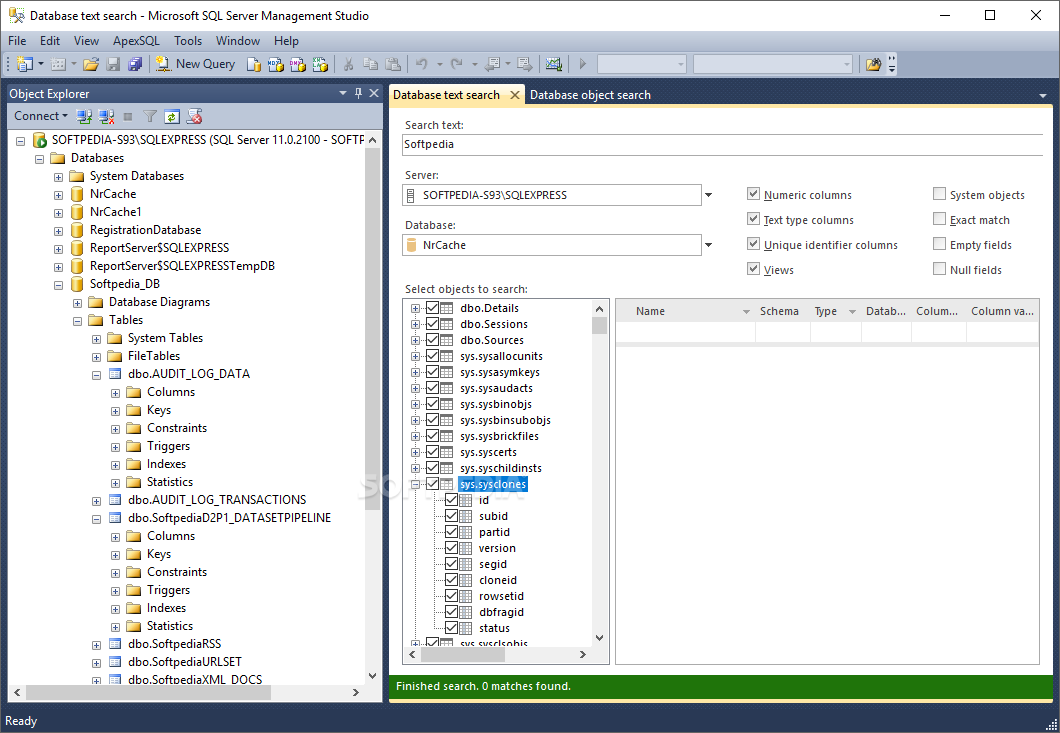
Task: Click the Paste clipboard icon
Action: coord(393,64)
